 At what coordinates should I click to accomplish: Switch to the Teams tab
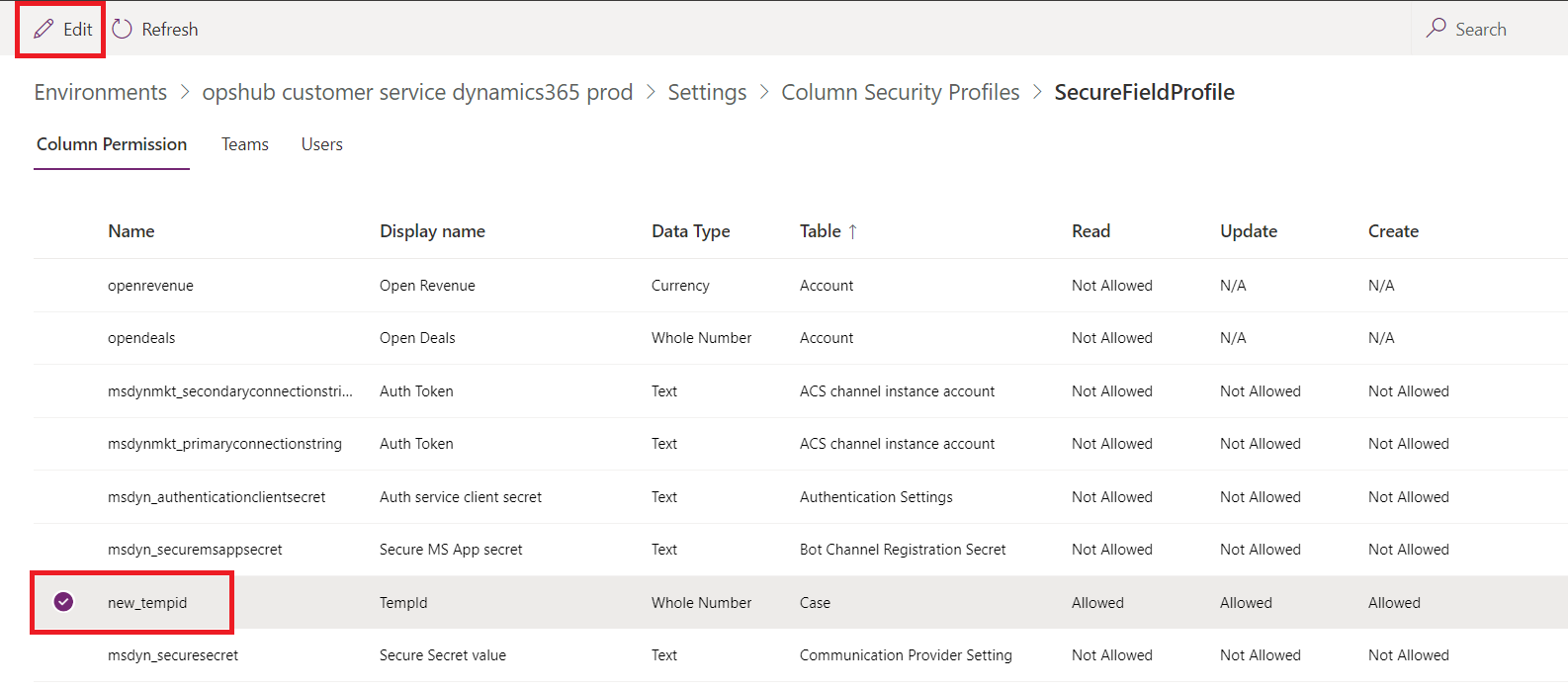(244, 144)
